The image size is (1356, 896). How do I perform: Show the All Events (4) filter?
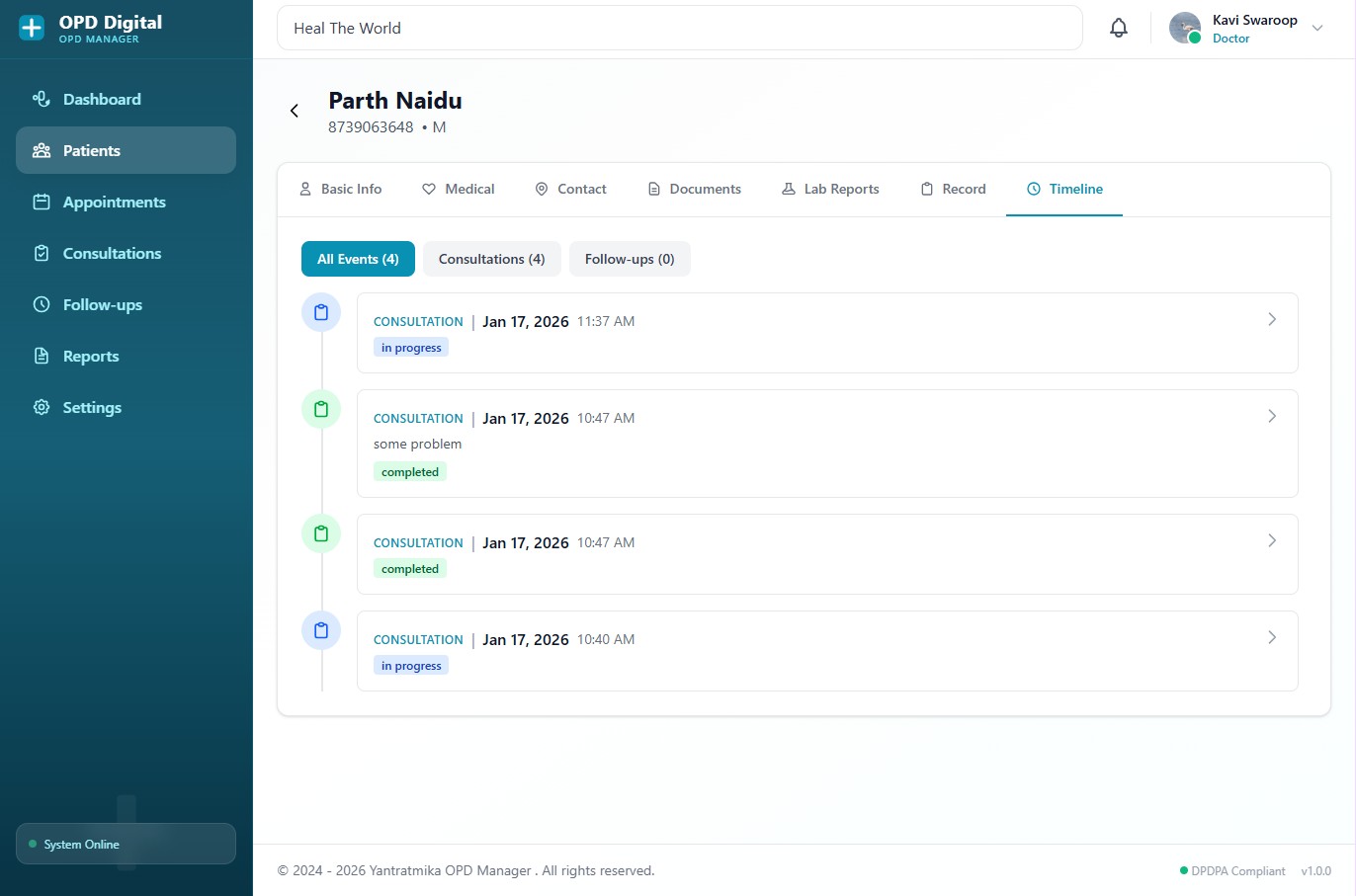click(358, 259)
